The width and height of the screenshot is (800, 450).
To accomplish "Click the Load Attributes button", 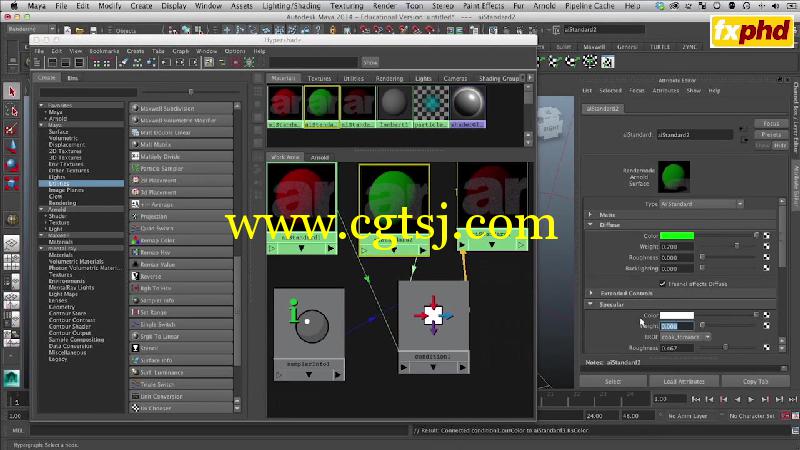I will coord(684,382).
